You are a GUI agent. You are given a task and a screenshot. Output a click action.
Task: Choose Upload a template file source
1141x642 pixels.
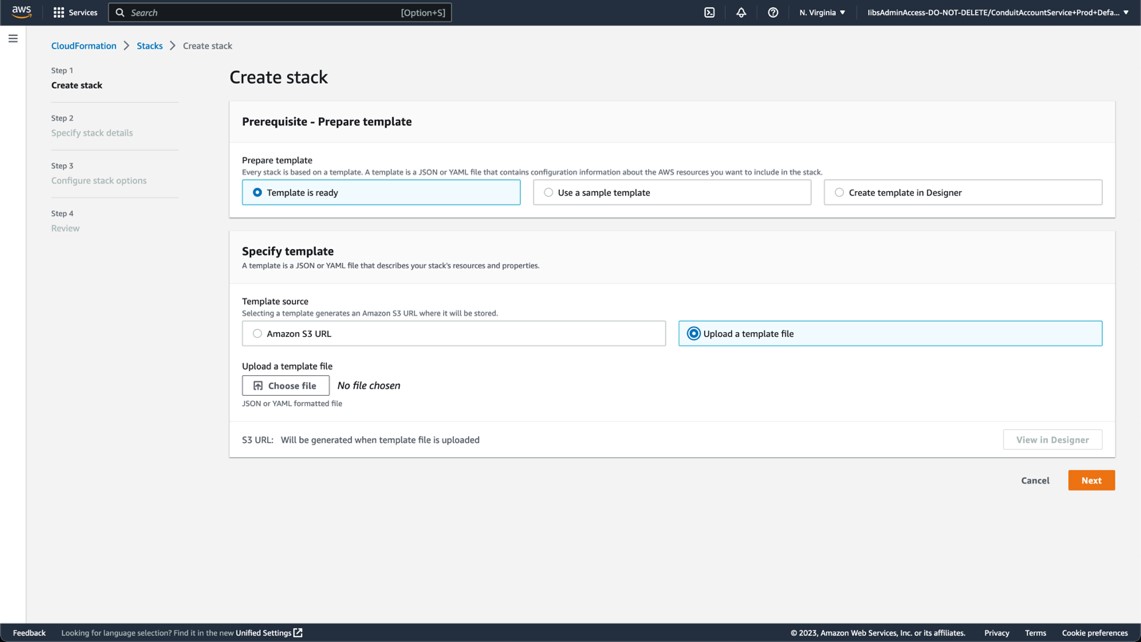[890, 333]
